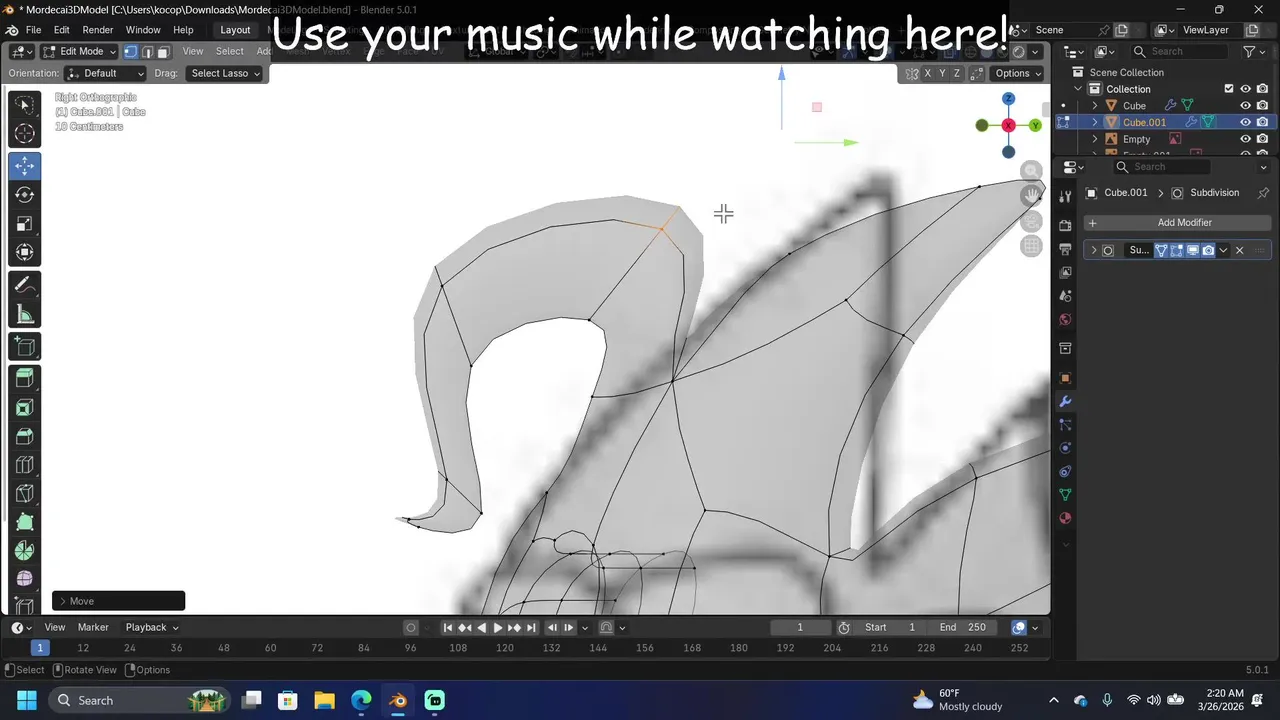Open the timeline Playback dropdown

[x=152, y=627]
